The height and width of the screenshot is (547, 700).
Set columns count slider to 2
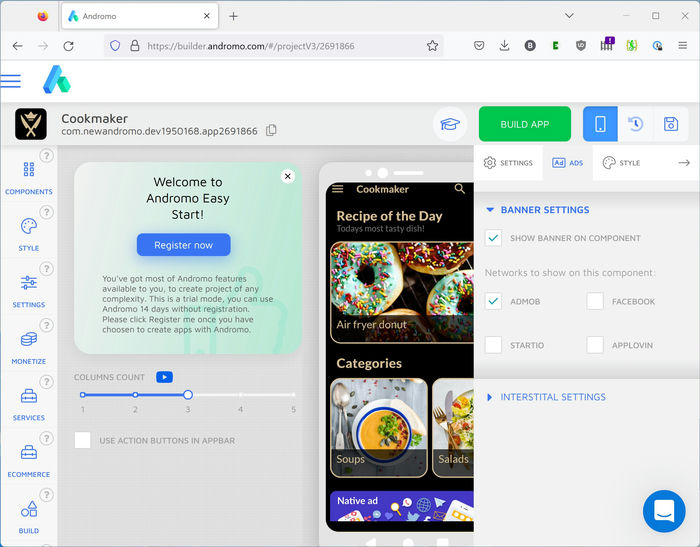point(135,395)
